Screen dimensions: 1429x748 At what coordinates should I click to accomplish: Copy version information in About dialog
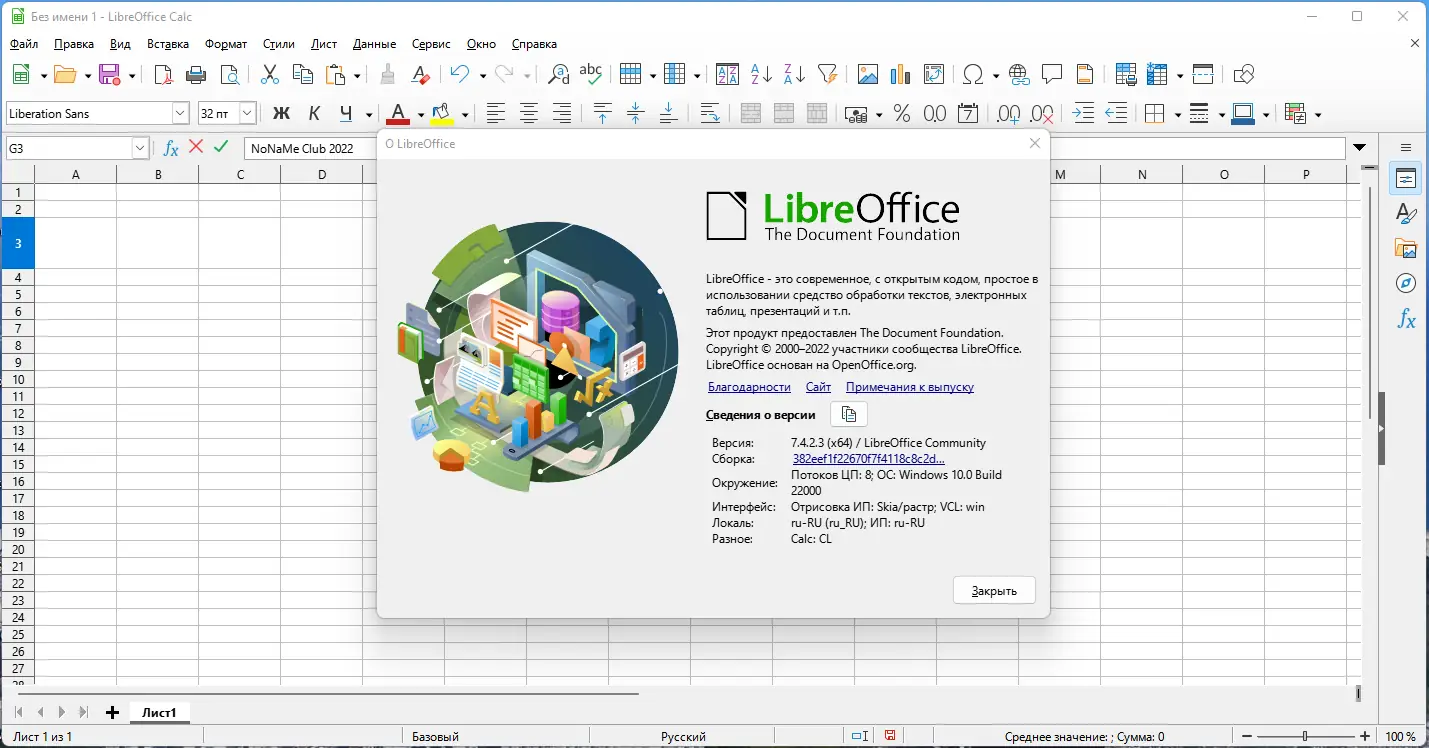click(849, 414)
